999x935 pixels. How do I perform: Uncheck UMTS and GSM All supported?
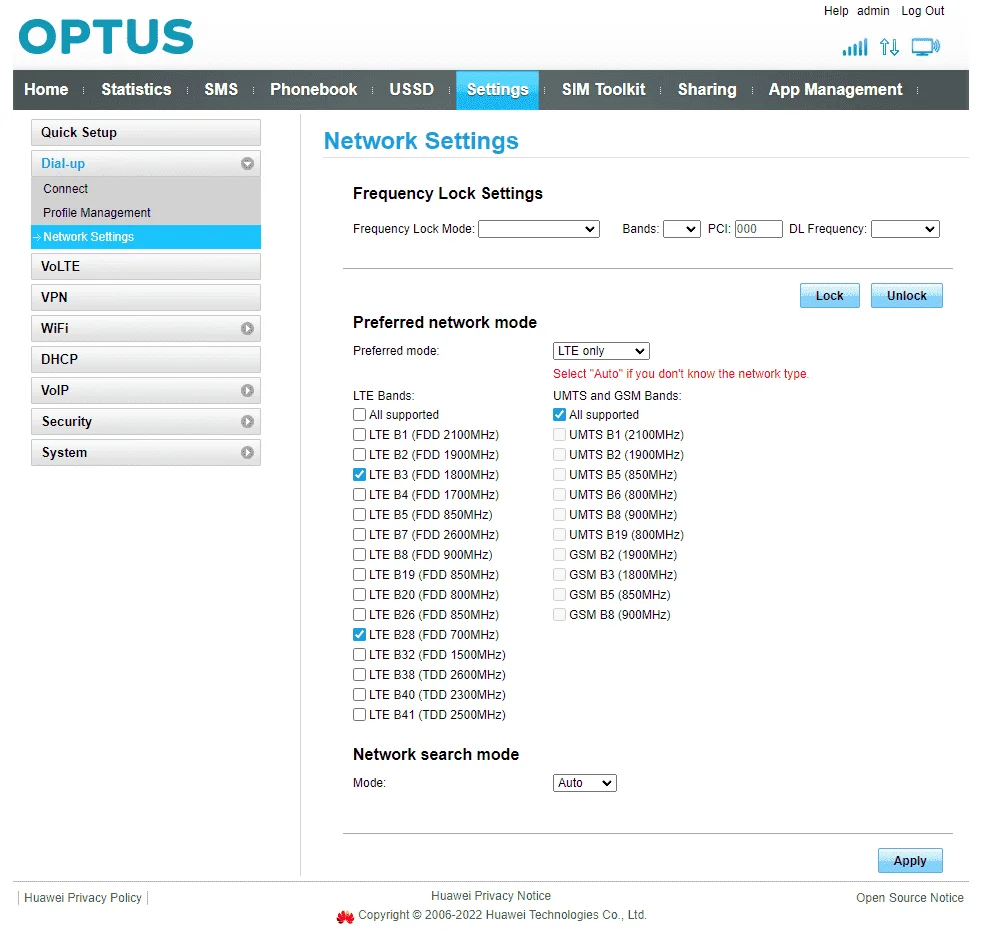[x=559, y=415]
